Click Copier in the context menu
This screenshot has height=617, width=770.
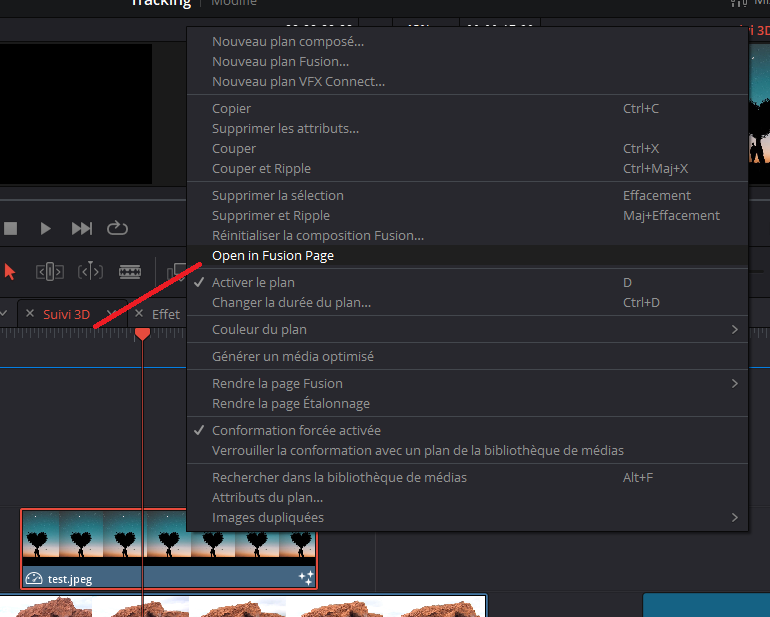467,109
